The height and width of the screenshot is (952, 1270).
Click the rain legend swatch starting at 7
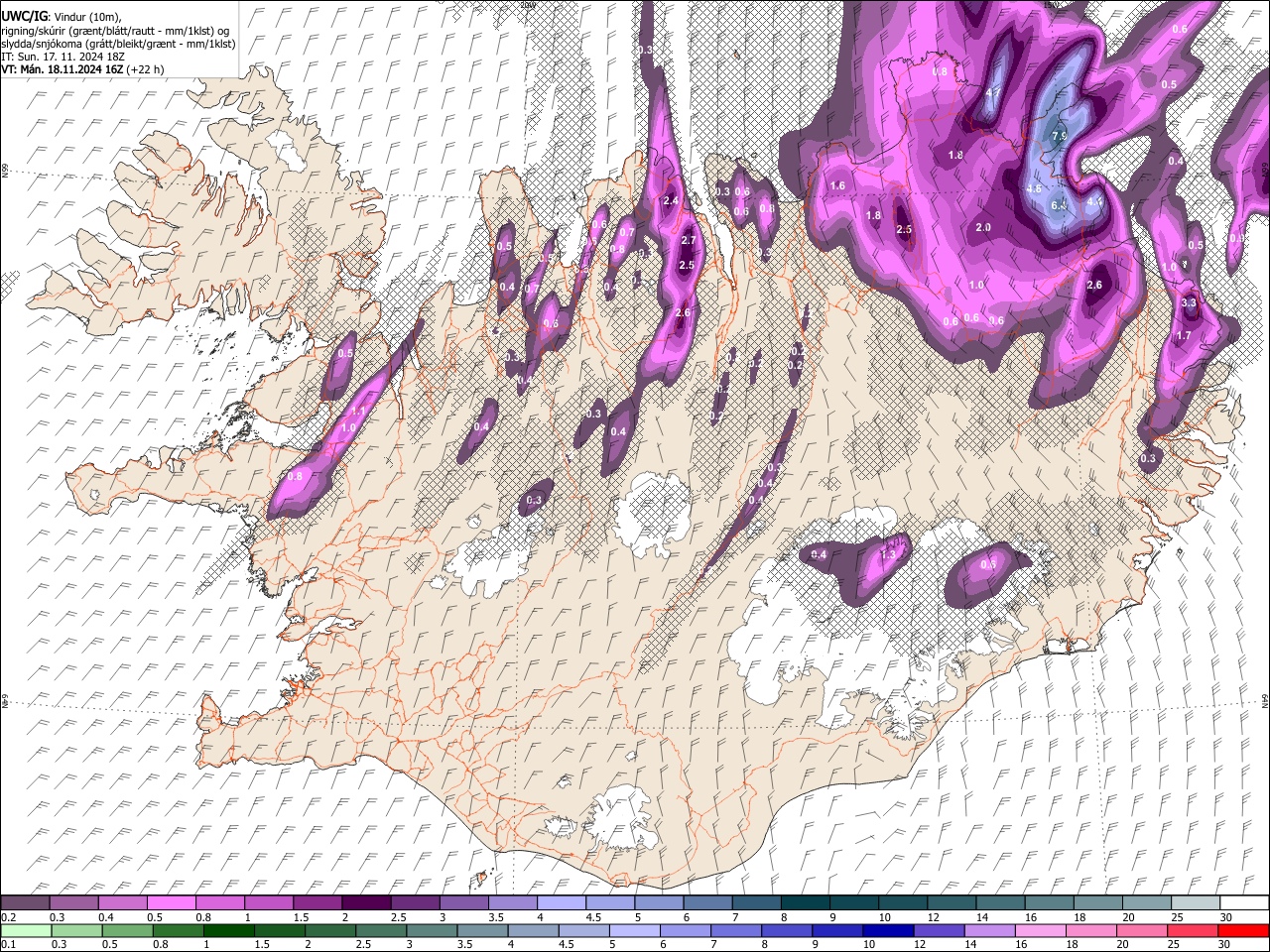736,930
